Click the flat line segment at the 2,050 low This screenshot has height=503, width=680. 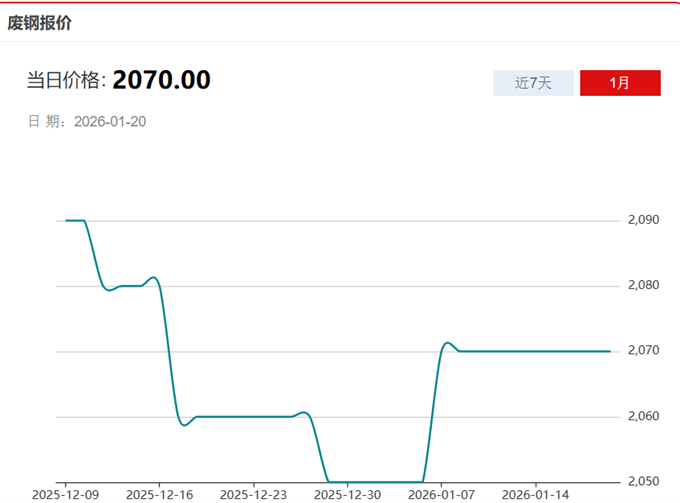pos(375,482)
